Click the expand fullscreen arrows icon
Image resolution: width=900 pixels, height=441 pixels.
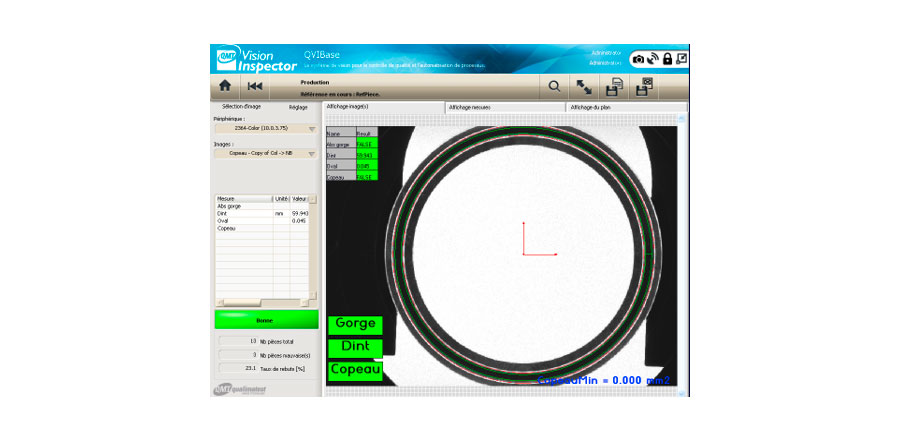[585, 87]
